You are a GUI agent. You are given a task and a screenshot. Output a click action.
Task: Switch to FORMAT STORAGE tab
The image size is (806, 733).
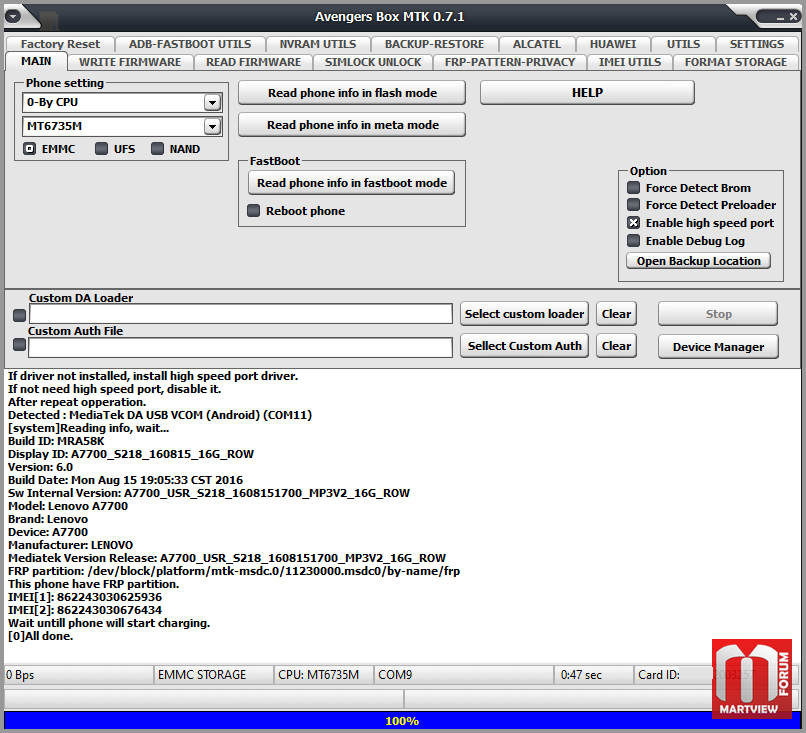pyautogui.click(x=736, y=62)
